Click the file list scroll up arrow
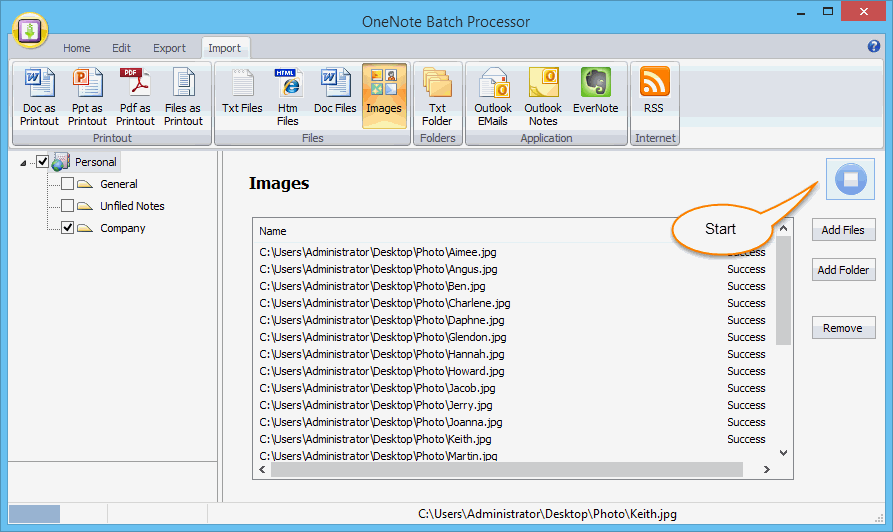The image size is (893, 532). click(784, 228)
